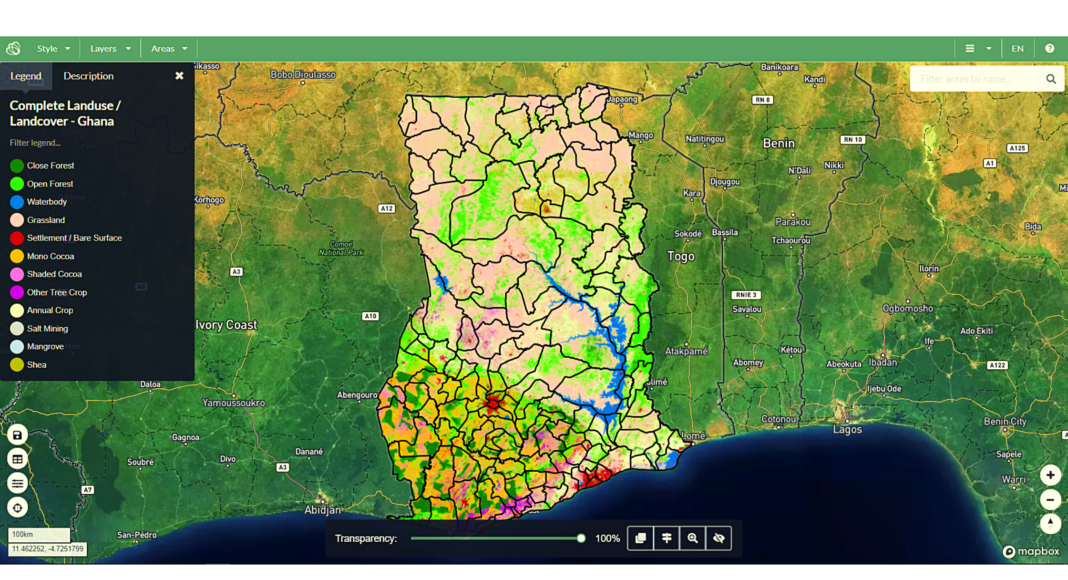
Task: Click the 'Ibadan' map label
Action: point(883,362)
